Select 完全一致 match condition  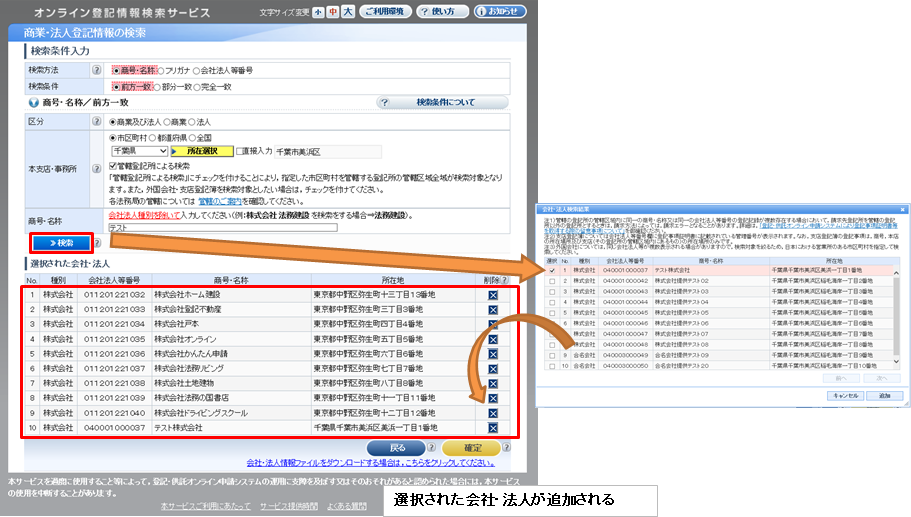pyautogui.click(x=197, y=87)
